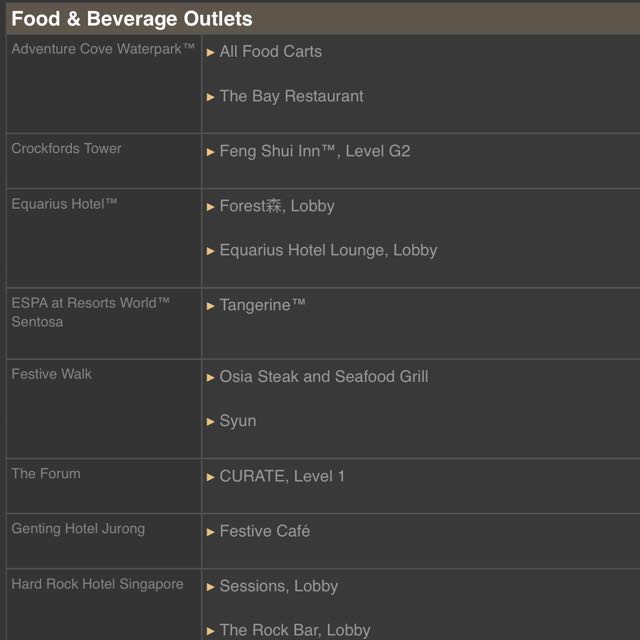640x640 pixels.
Task: Click the Food & Beverage Outlets header
Action: pos(131,18)
